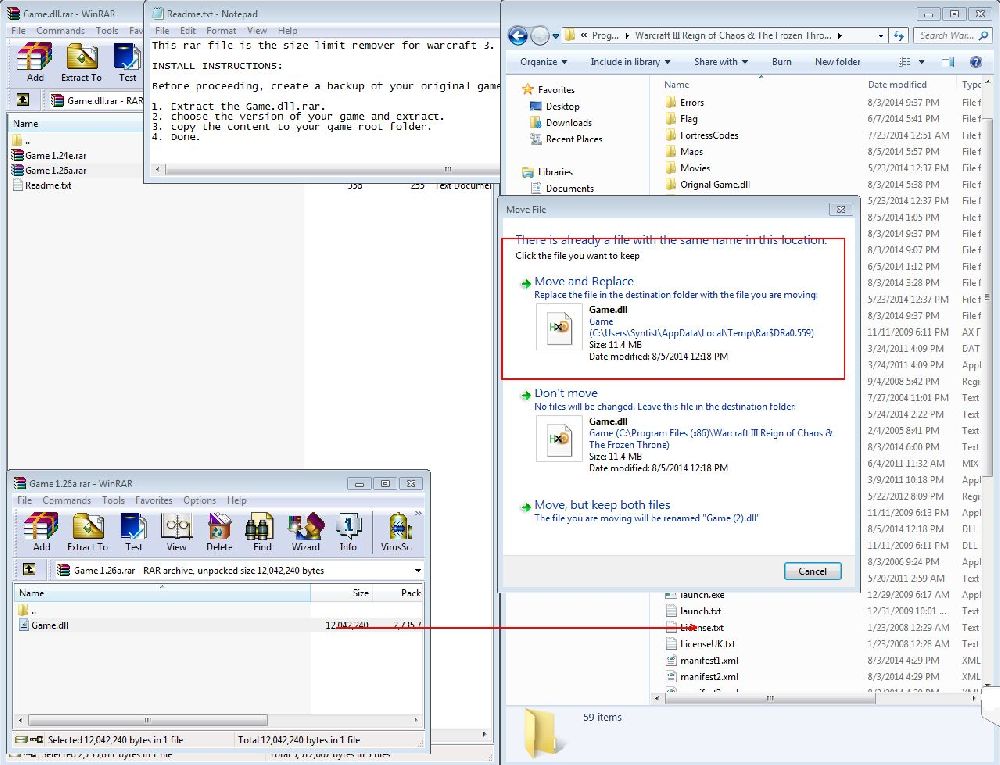Screen dimensions: 1000x765
Task: Open Options menu in Game 1.26a WinRAR
Action: coord(200,500)
